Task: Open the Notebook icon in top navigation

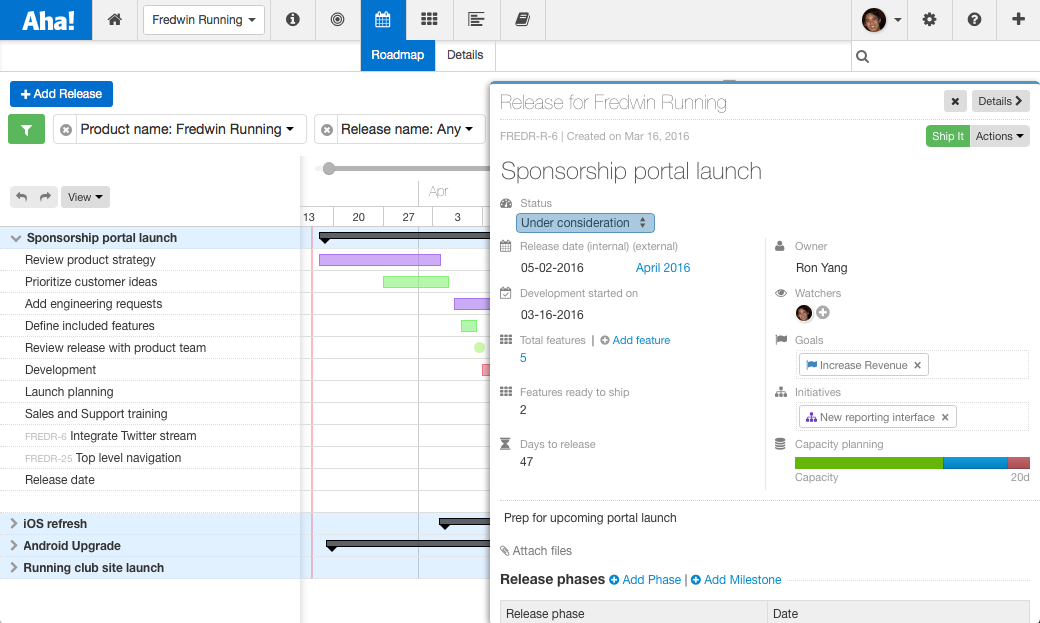Action: click(522, 19)
